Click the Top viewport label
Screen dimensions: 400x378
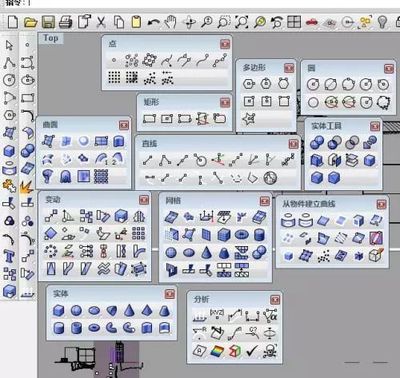50,38
